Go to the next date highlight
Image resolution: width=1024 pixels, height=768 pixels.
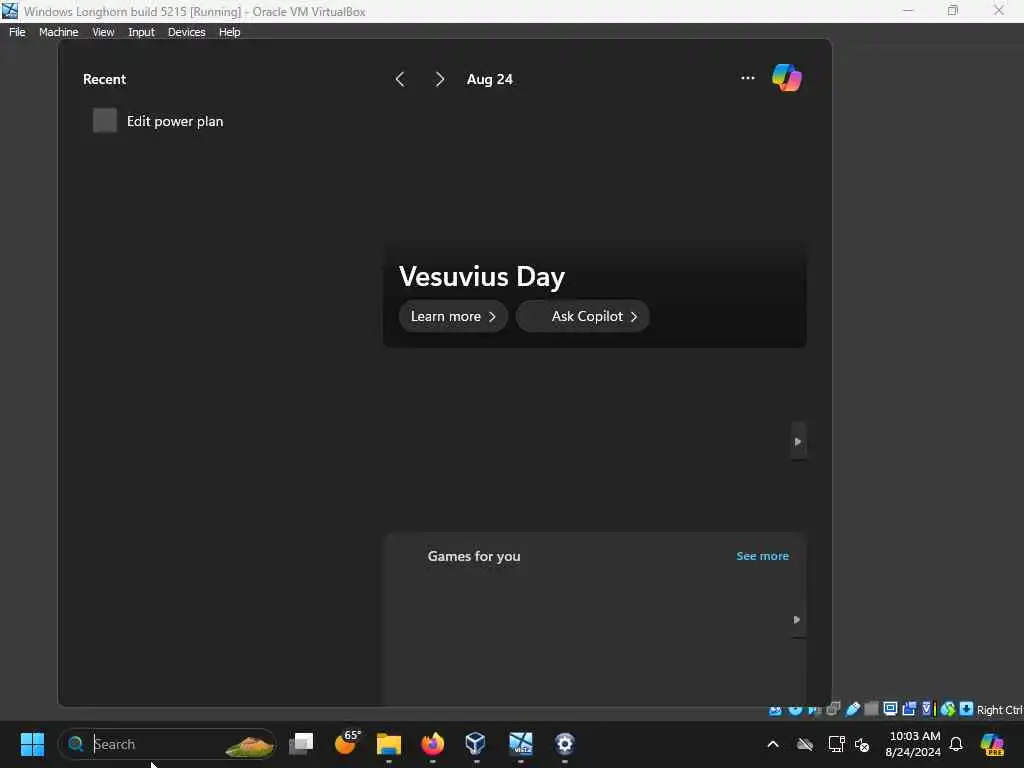tap(440, 79)
